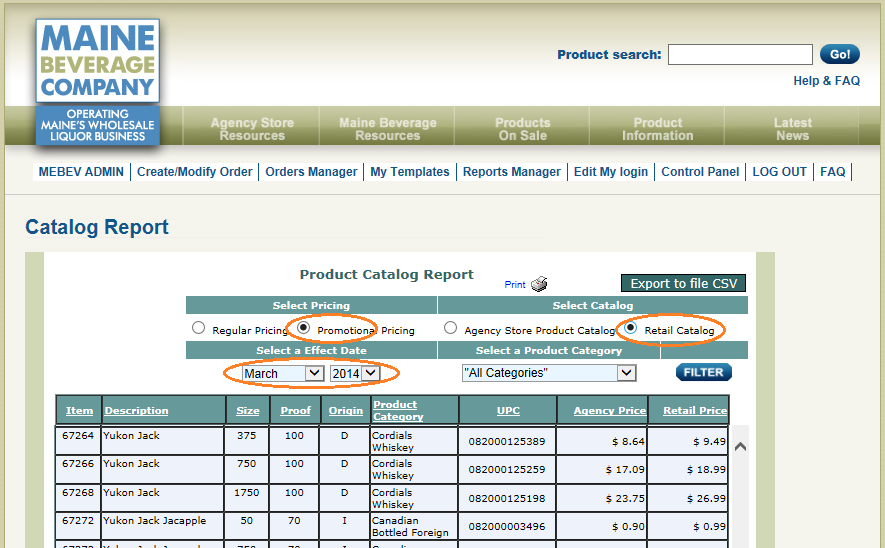The image size is (885, 548).
Task: Go to My Templates
Action: [x=410, y=172]
